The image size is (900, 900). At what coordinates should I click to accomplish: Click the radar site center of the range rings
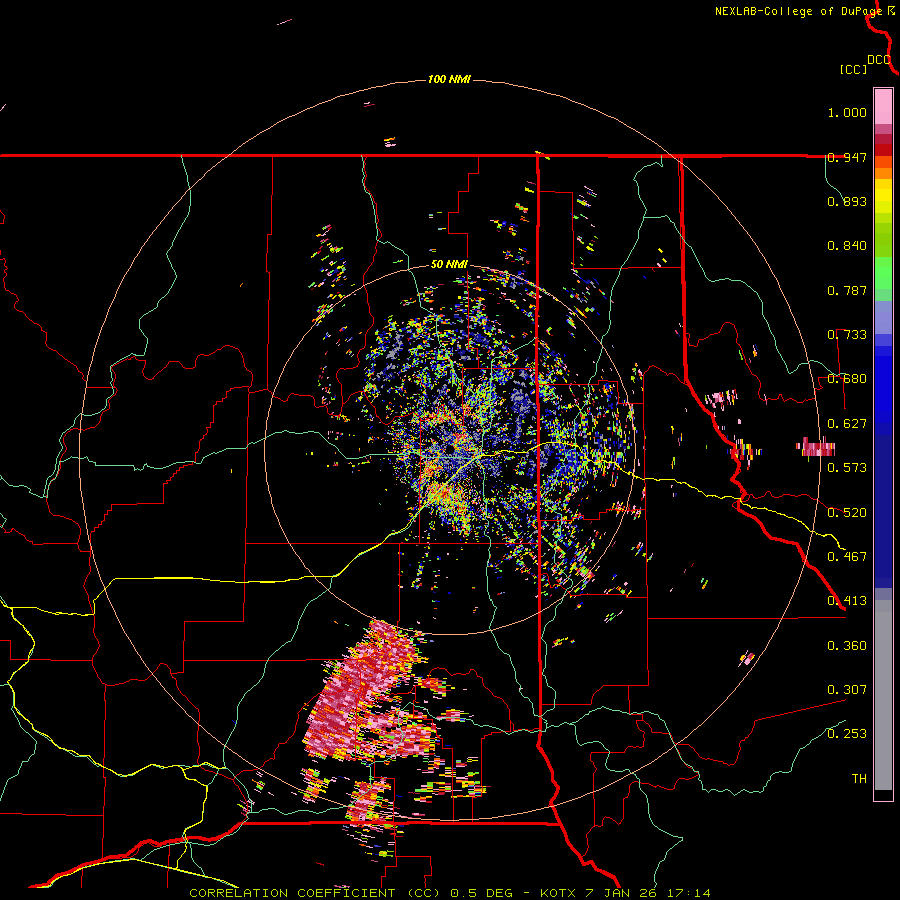coord(449,449)
